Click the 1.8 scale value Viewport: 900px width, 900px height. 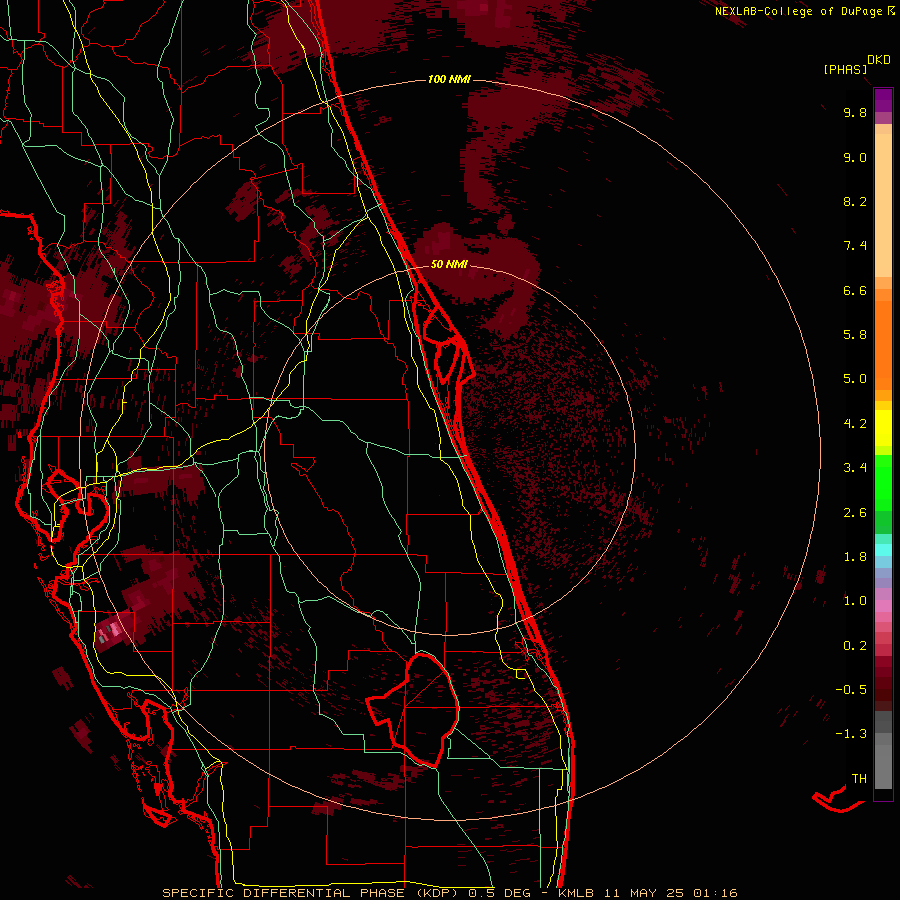click(855, 557)
